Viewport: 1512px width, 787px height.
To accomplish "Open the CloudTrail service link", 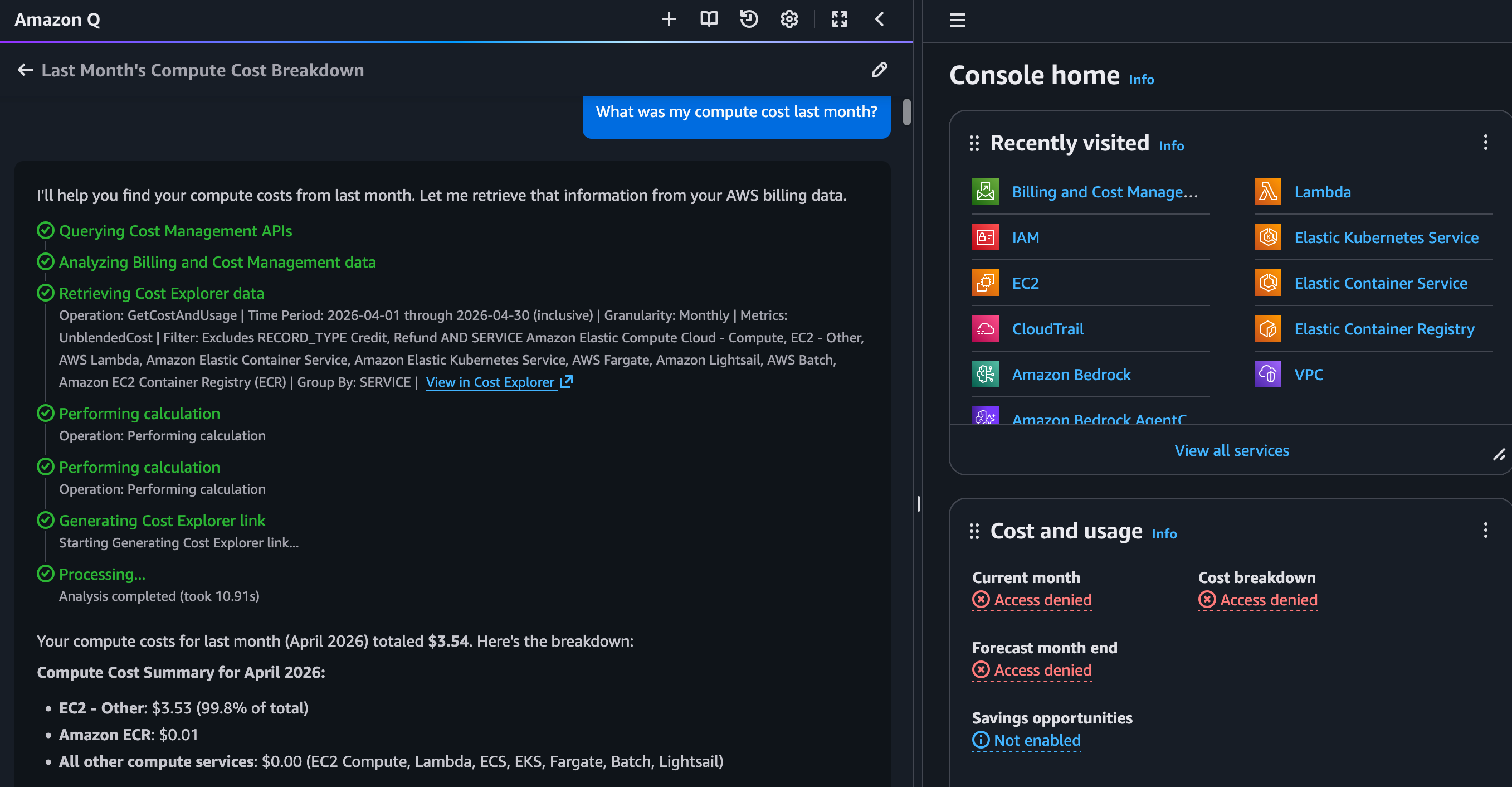I will tap(1048, 329).
